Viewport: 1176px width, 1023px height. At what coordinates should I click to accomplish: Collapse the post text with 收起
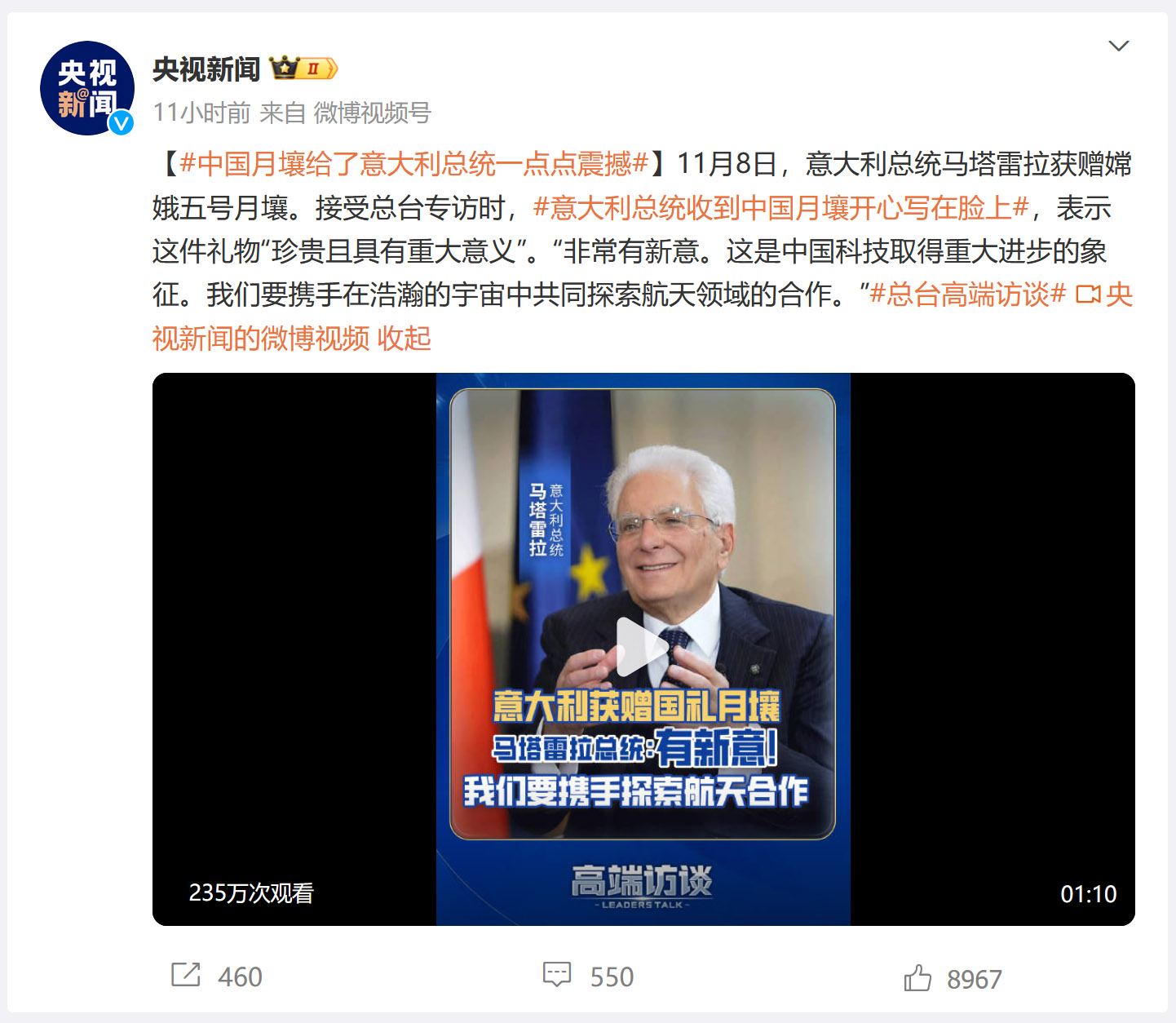pyautogui.click(x=404, y=339)
